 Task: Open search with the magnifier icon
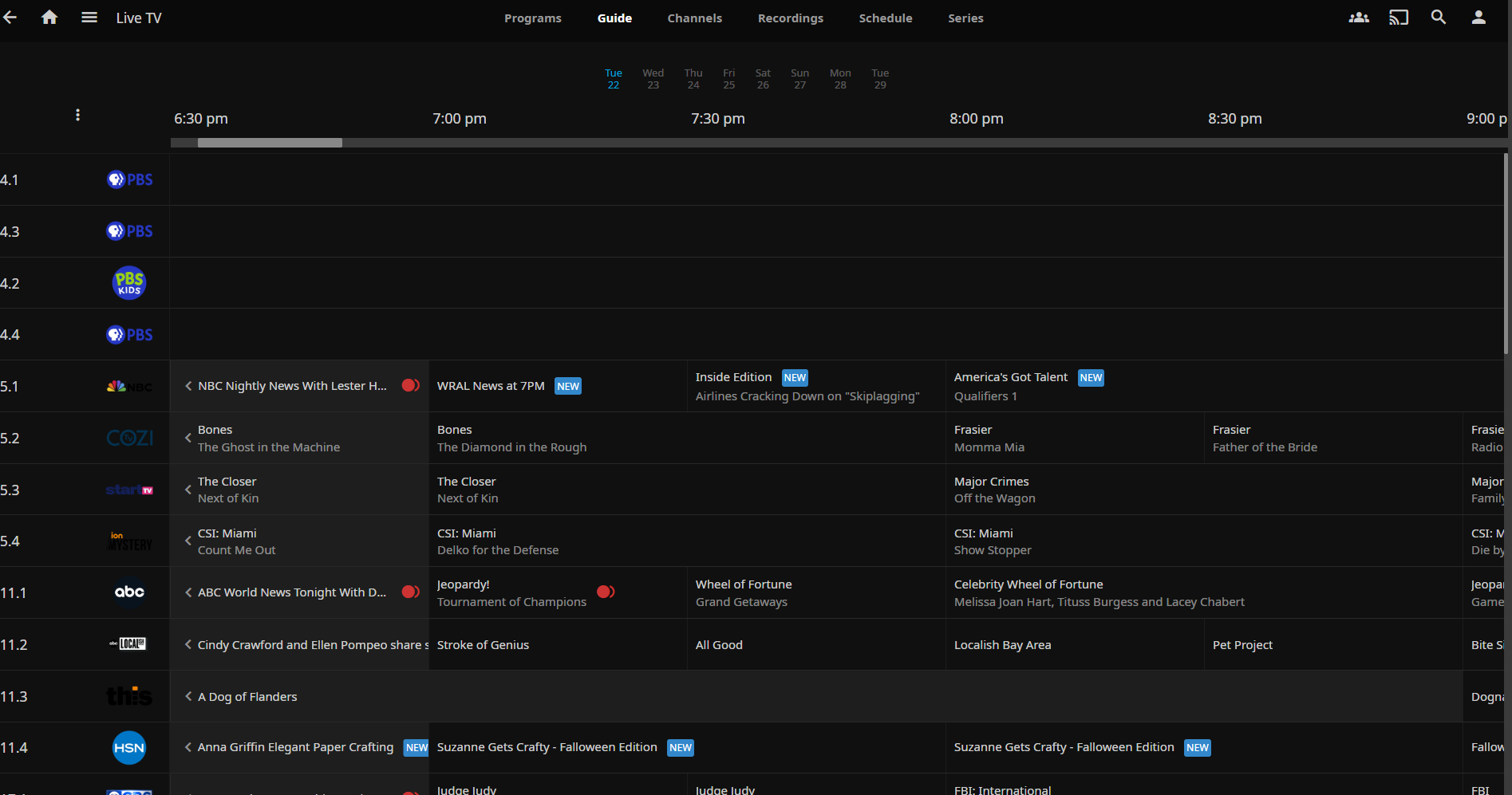pyautogui.click(x=1438, y=18)
